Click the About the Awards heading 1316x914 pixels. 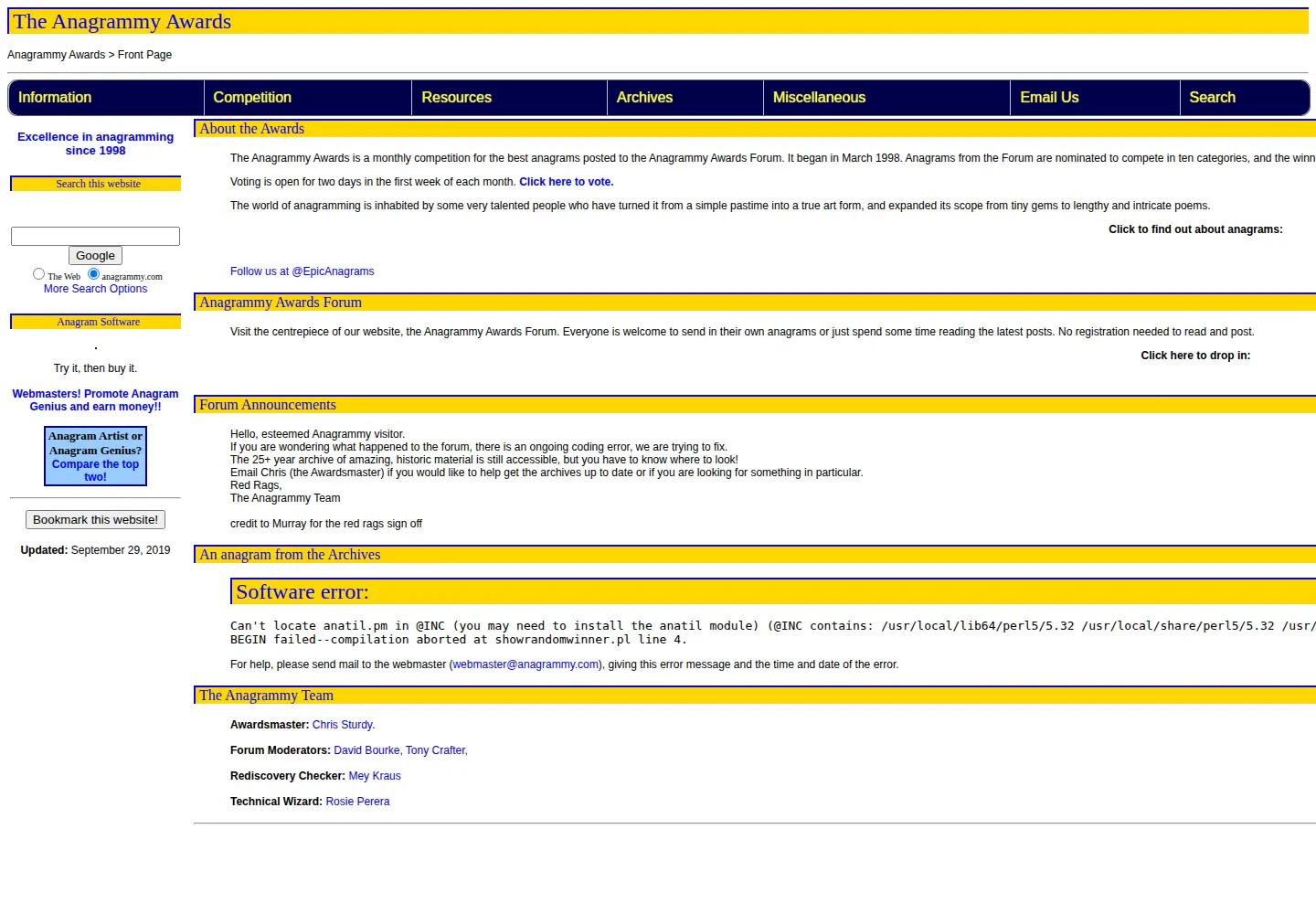coord(252,129)
